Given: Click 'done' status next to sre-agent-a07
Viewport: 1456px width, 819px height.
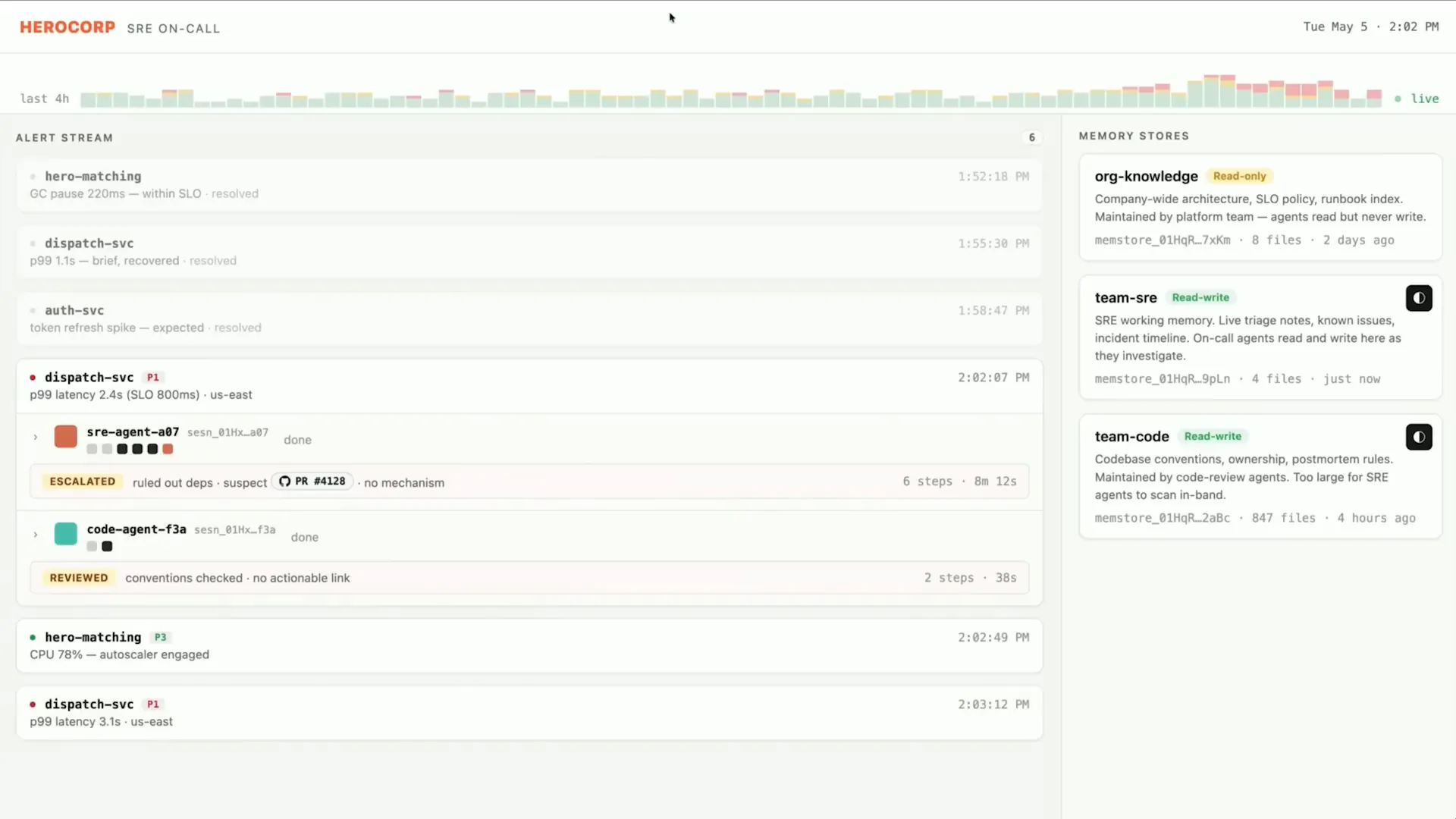Looking at the screenshot, I should (297, 440).
